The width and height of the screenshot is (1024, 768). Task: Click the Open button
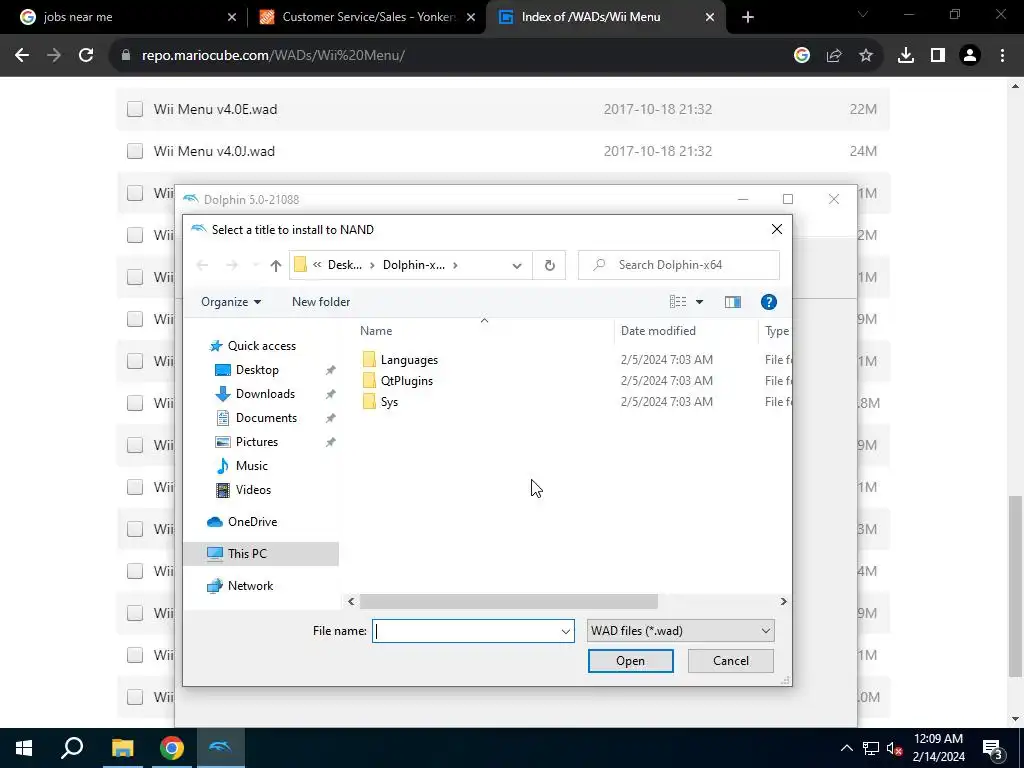630,661
